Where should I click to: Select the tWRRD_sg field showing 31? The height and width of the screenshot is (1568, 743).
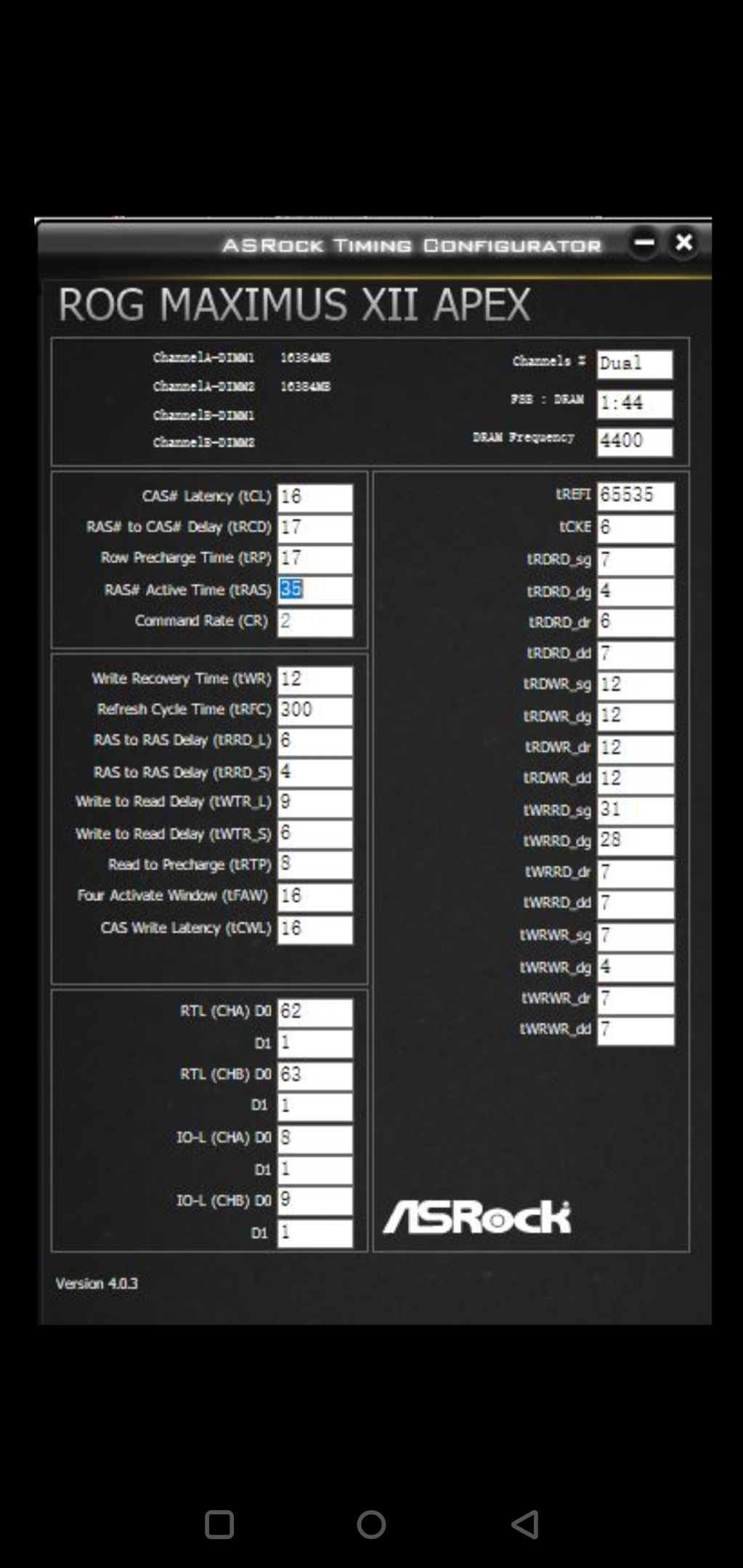pos(636,810)
